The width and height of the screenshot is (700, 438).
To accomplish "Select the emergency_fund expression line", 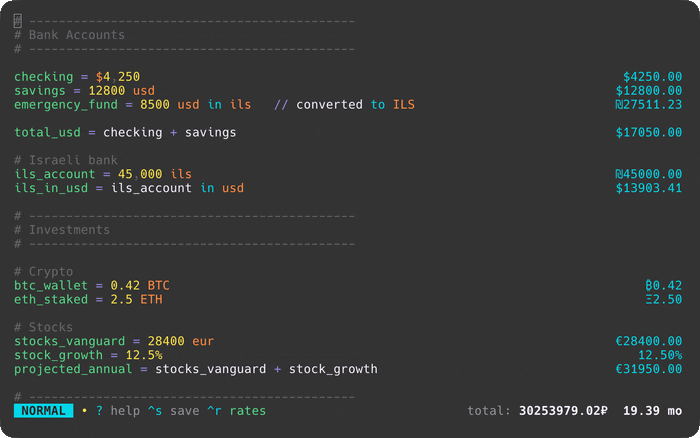I will pos(132,105).
